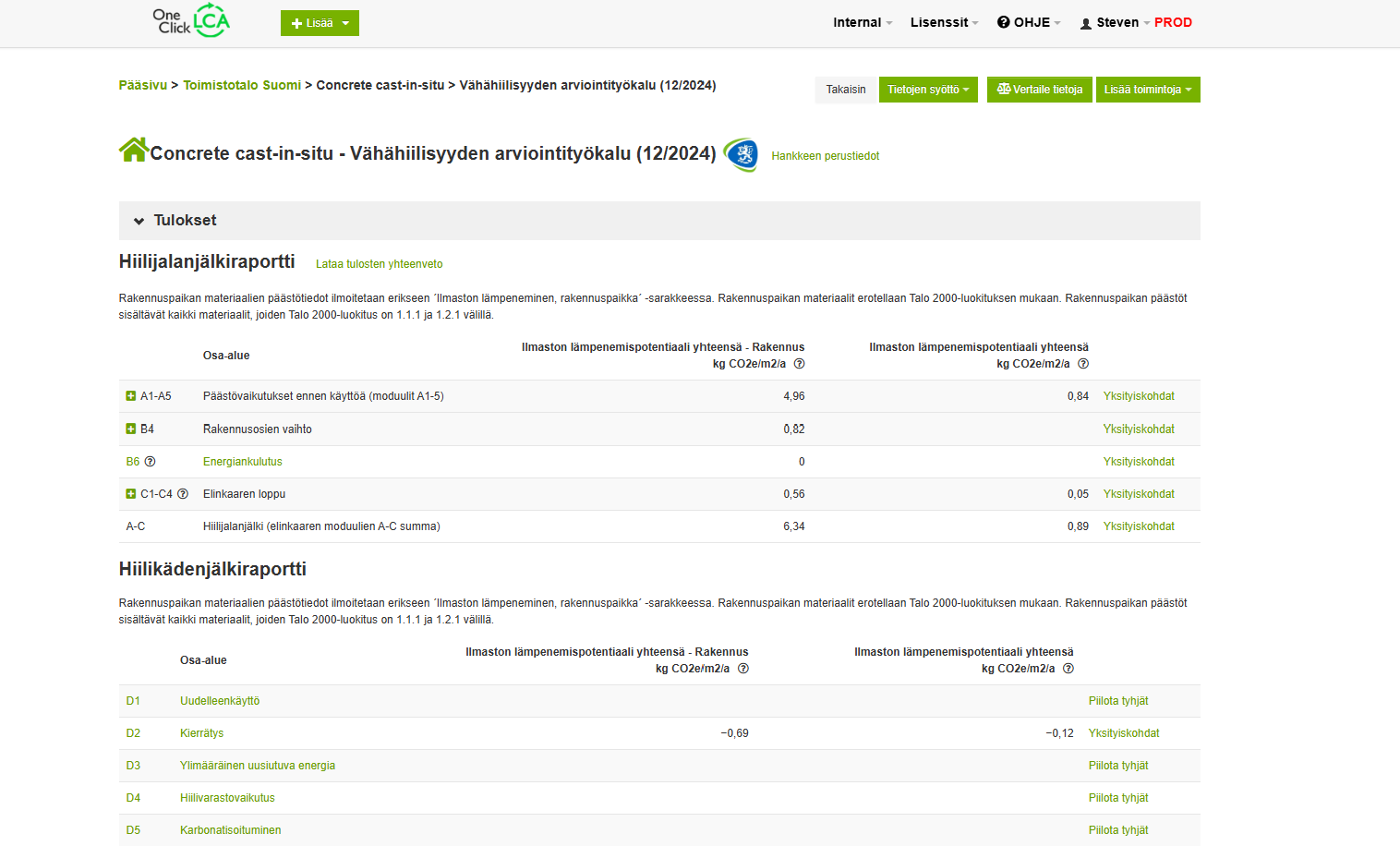1400x846 pixels.
Task: Click the Takaisin button
Action: (845, 90)
